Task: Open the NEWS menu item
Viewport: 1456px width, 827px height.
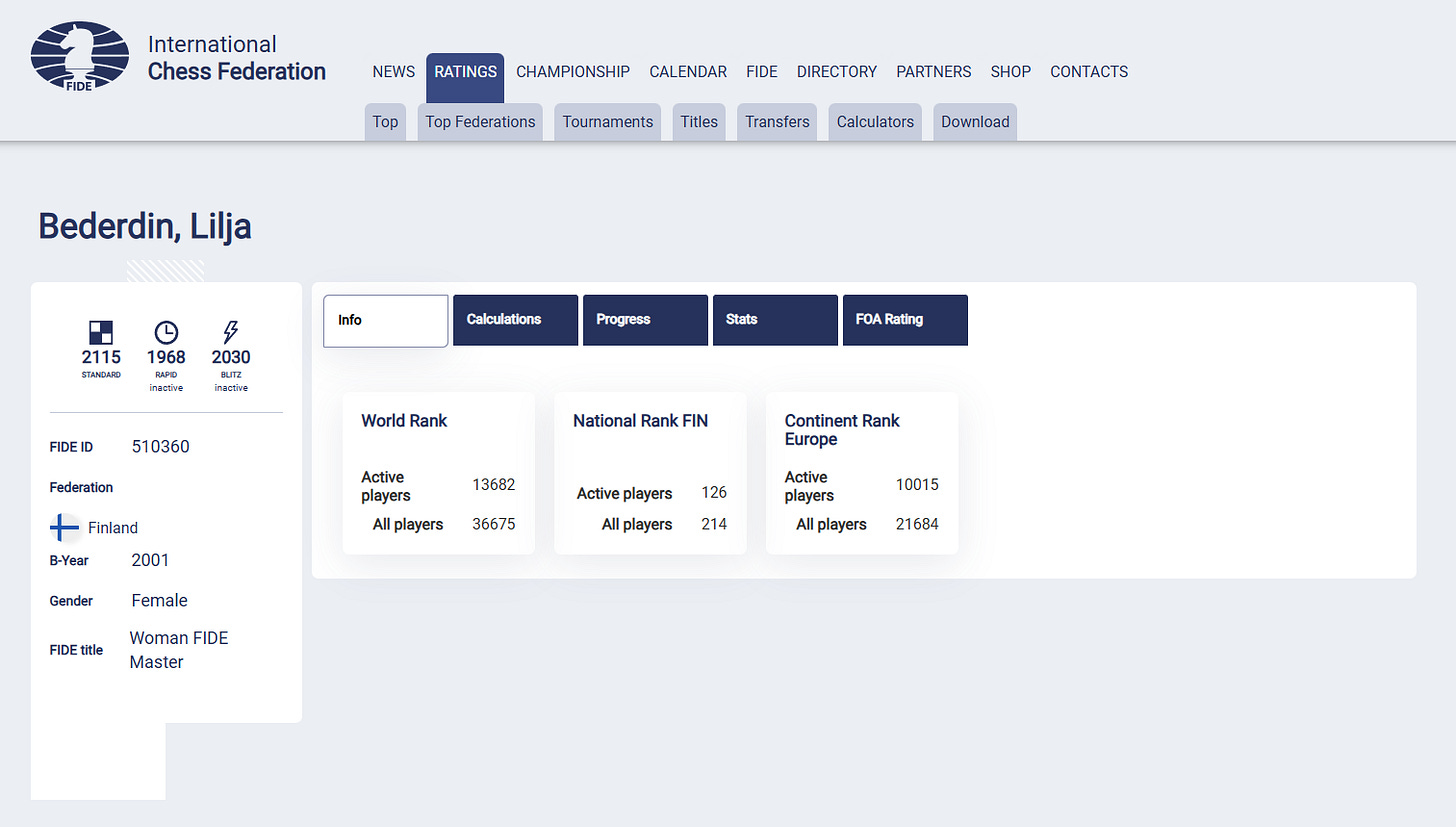Action: pos(394,72)
